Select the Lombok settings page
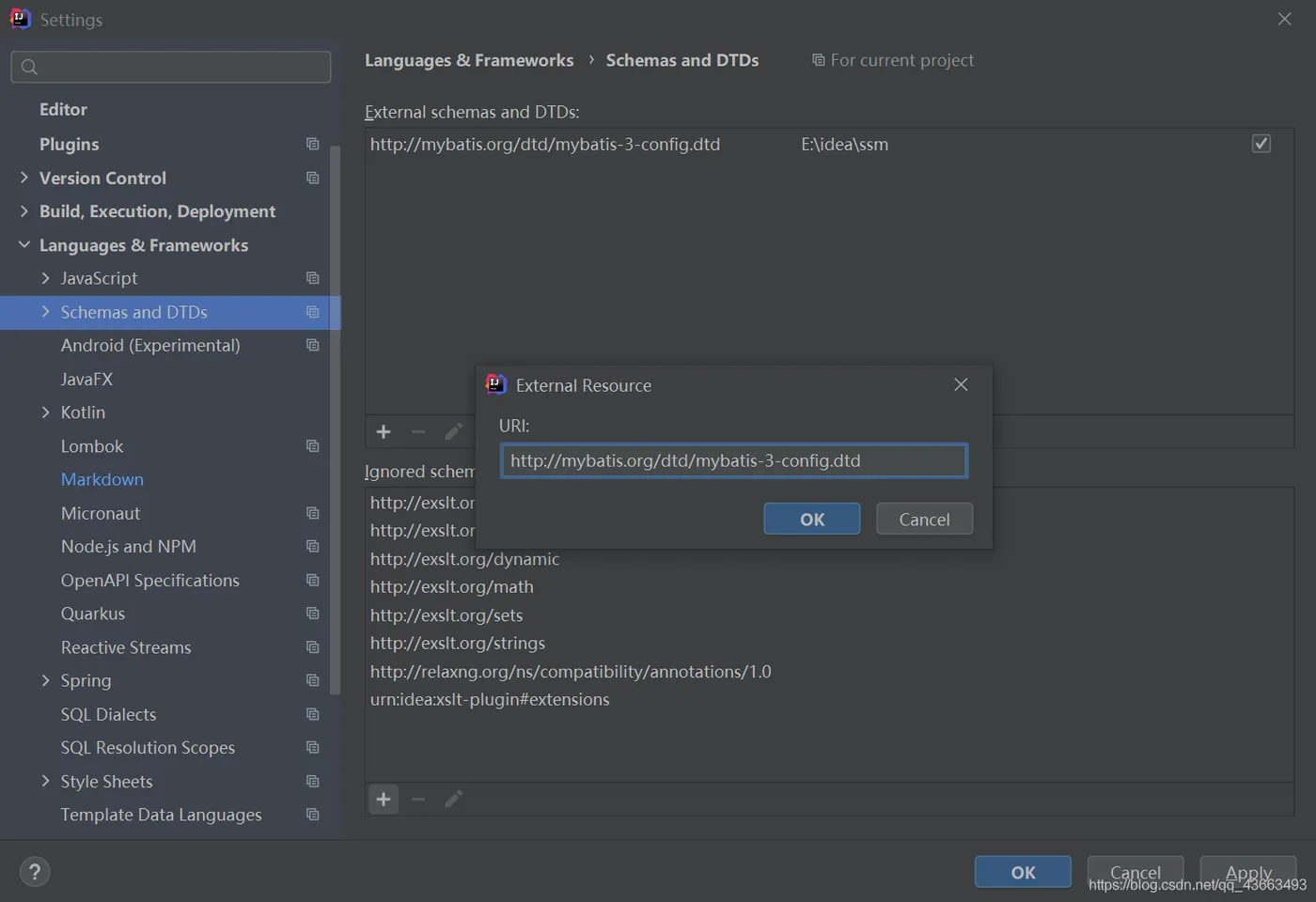This screenshot has height=902, width=1316. [92, 446]
